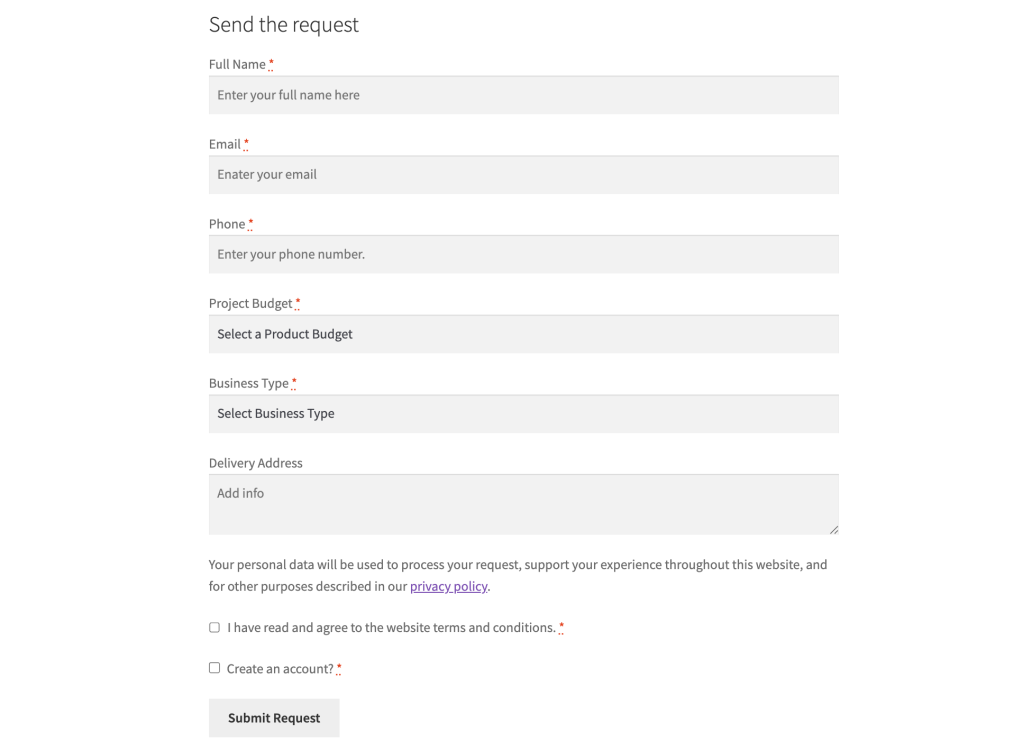Click the Business Type label
Image resolution: width=1023 pixels, height=750 pixels.
(x=249, y=382)
